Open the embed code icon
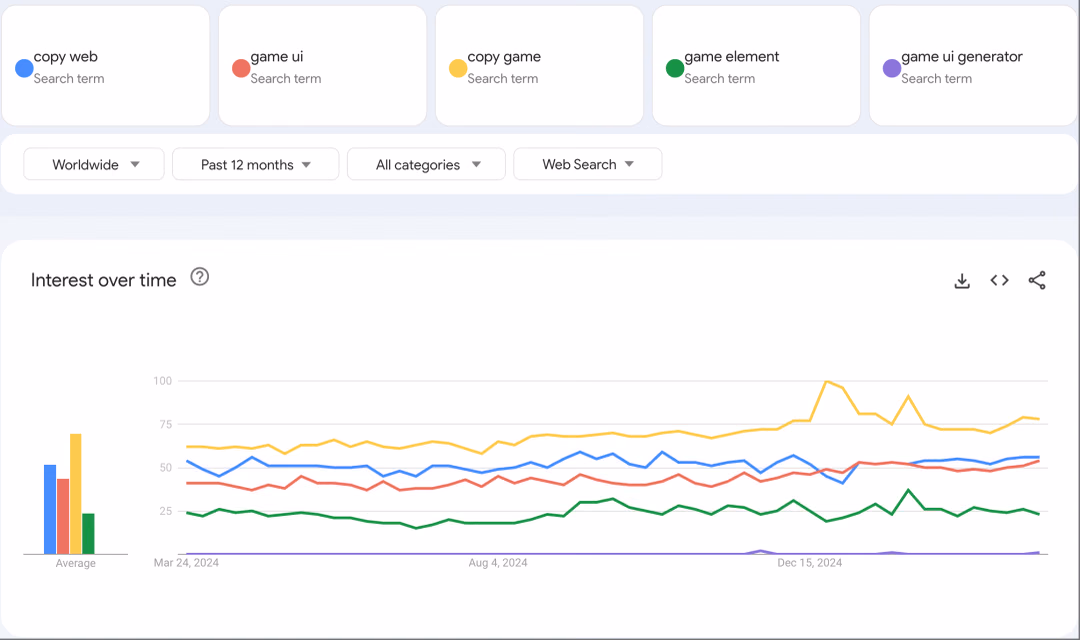The width and height of the screenshot is (1080, 640). tap(999, 280)
